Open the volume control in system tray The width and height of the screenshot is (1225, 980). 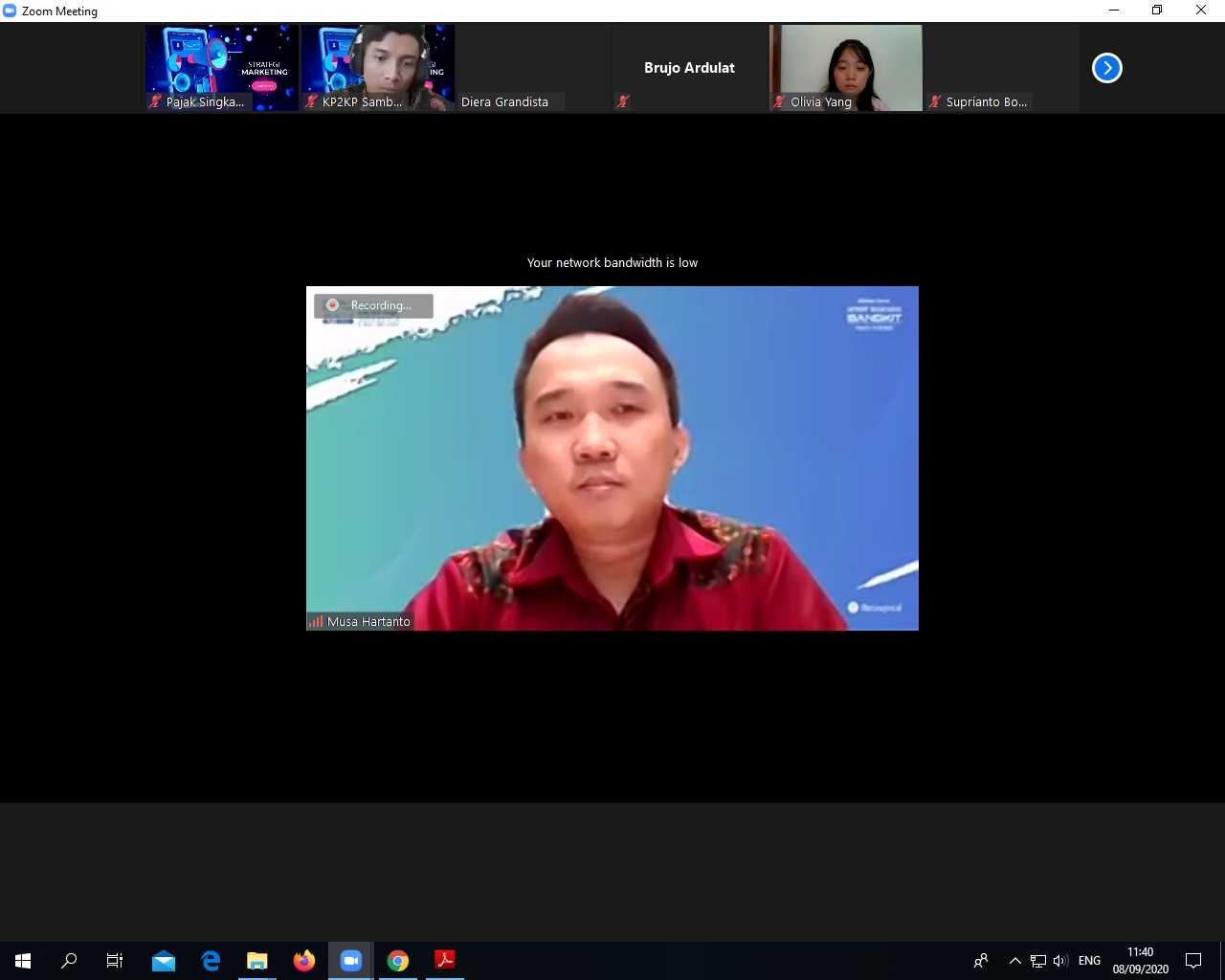click(1060, 960)
